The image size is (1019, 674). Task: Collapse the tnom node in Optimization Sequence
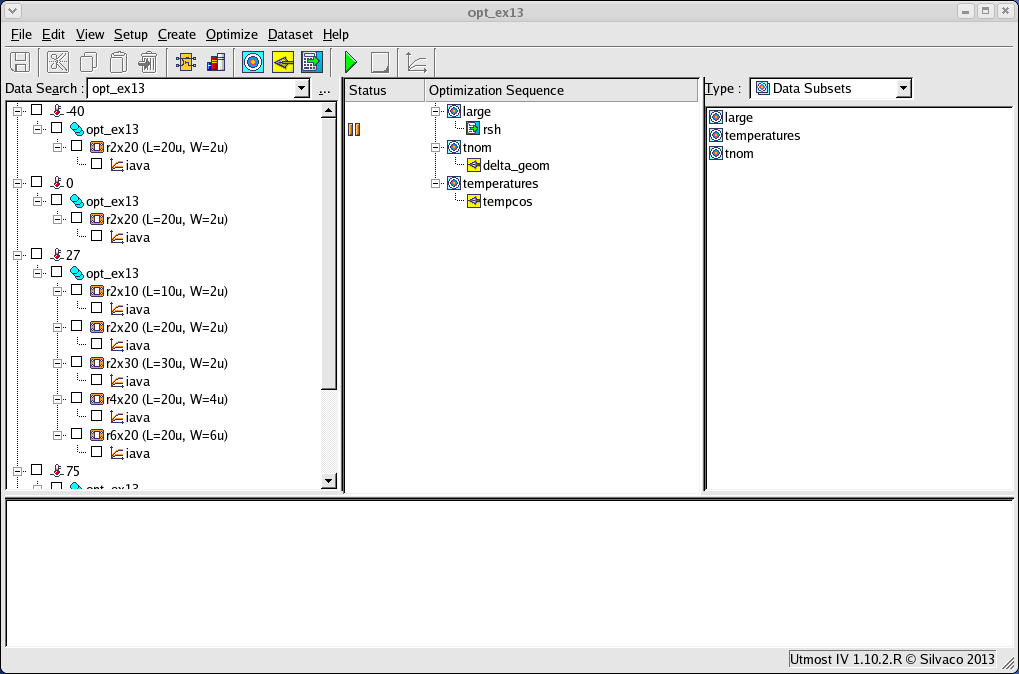(x=435, y=148)
